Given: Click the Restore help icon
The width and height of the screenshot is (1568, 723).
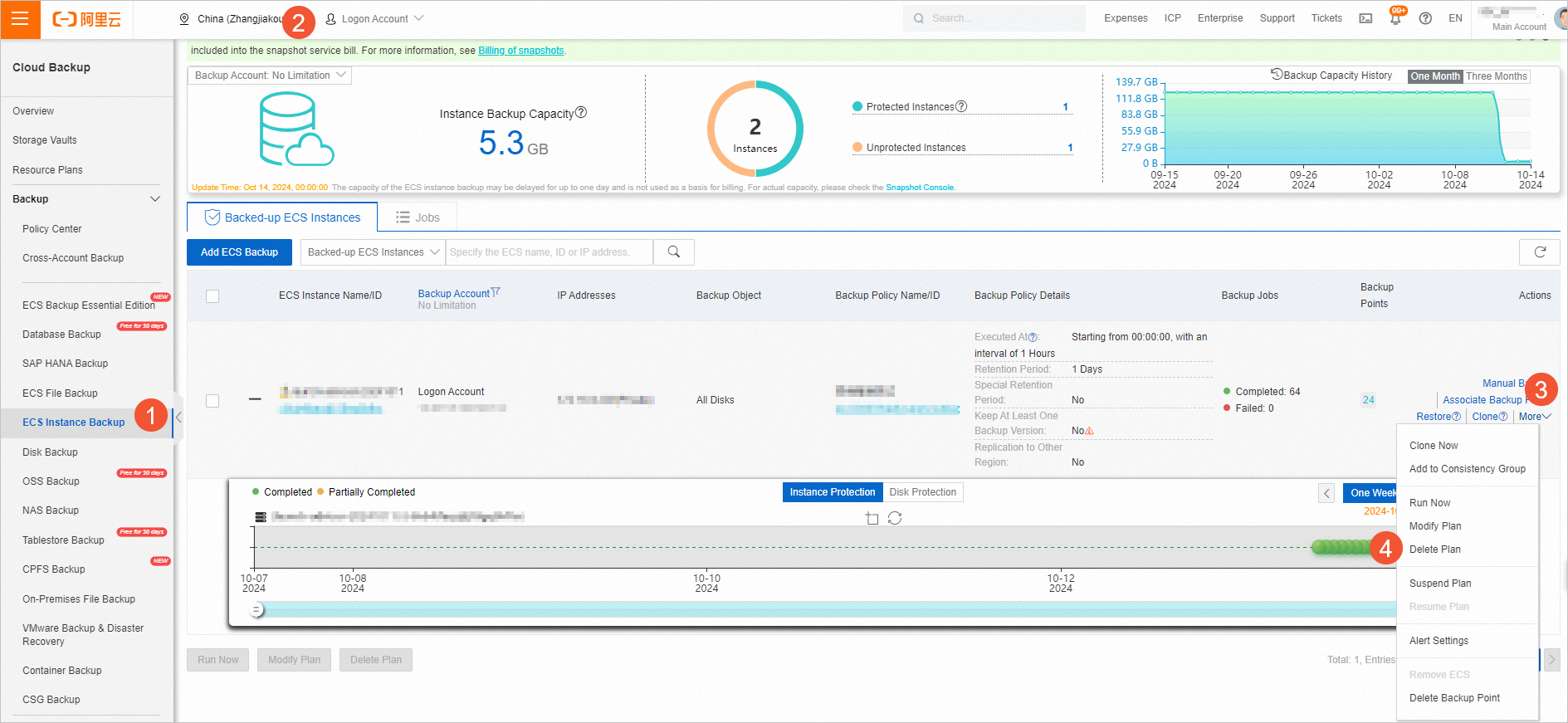Looking at the screenshot, I should coord(1456,417).
